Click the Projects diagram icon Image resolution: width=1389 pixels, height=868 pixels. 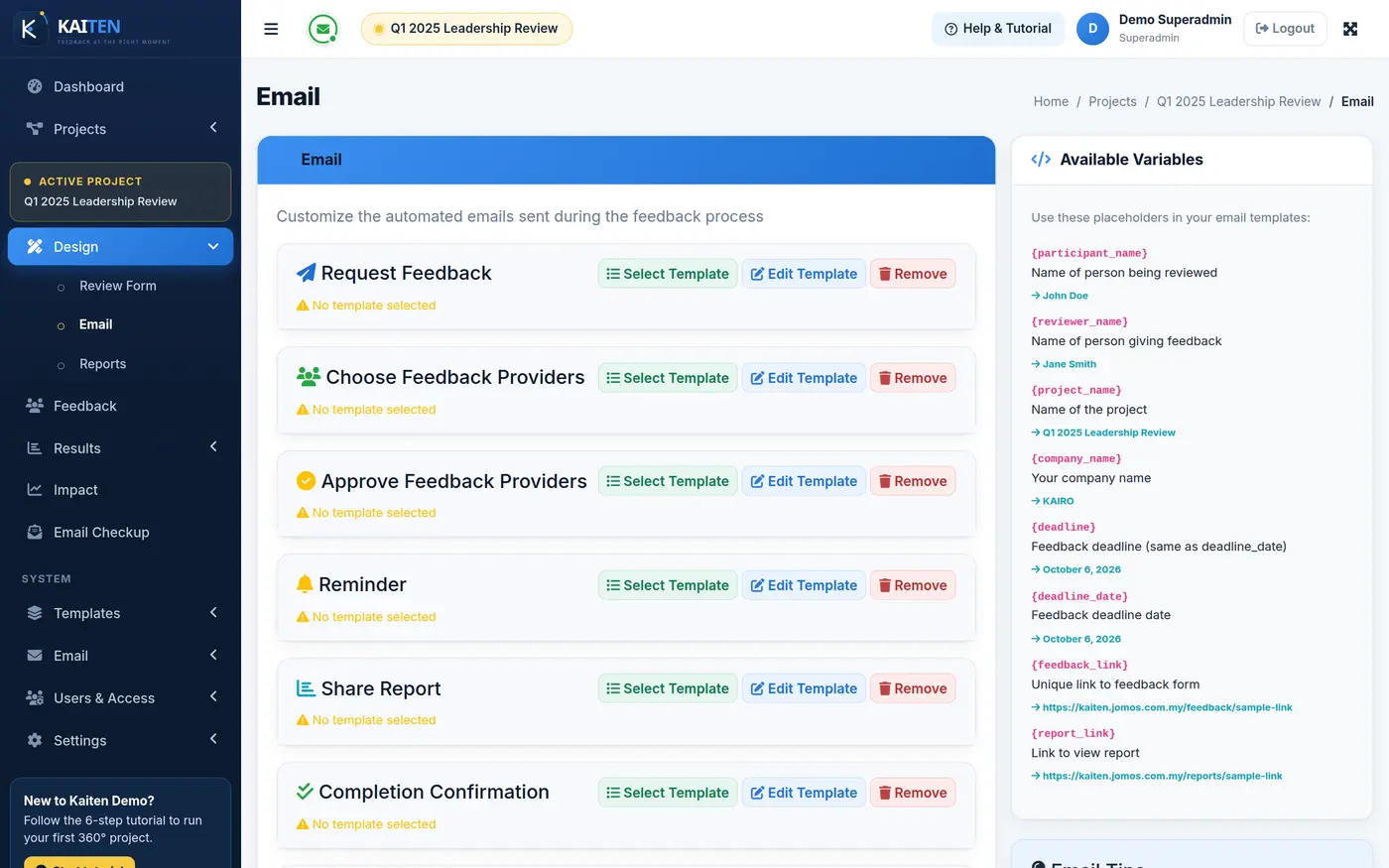(35, 129)
